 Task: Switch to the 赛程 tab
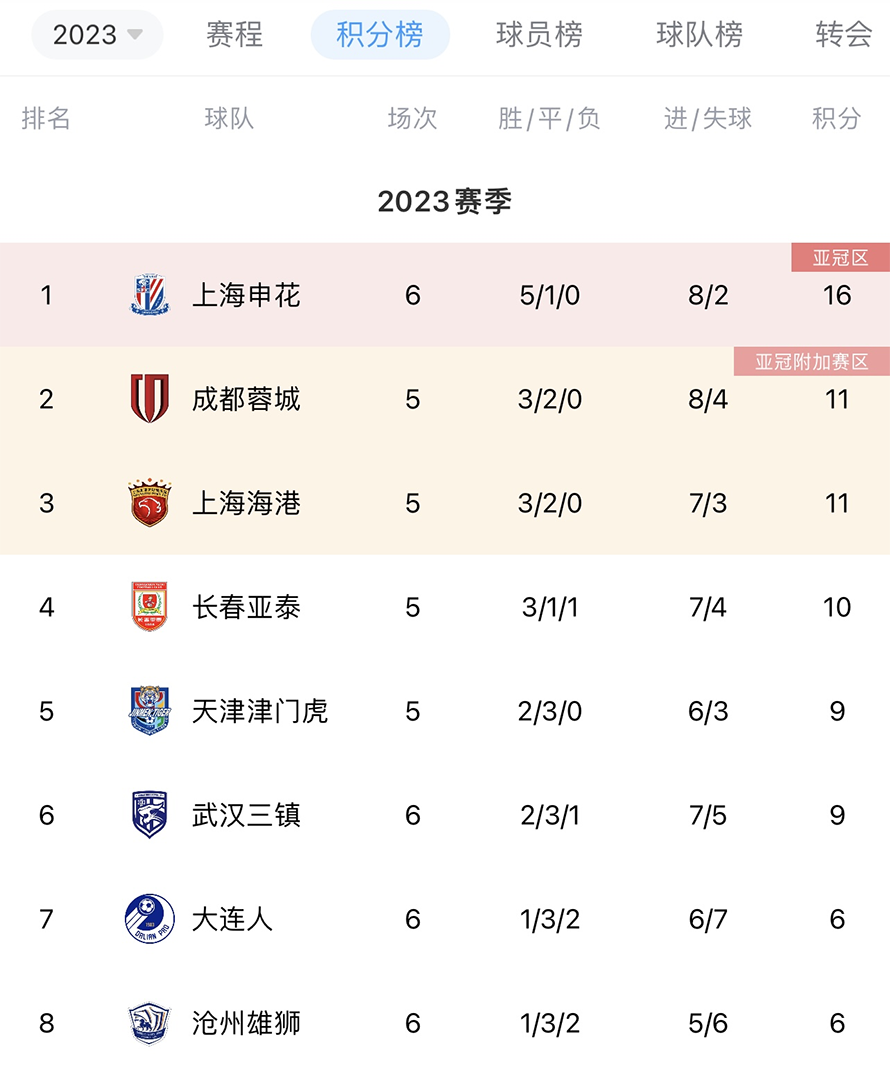pyautogui.click(x=234, y=34)
